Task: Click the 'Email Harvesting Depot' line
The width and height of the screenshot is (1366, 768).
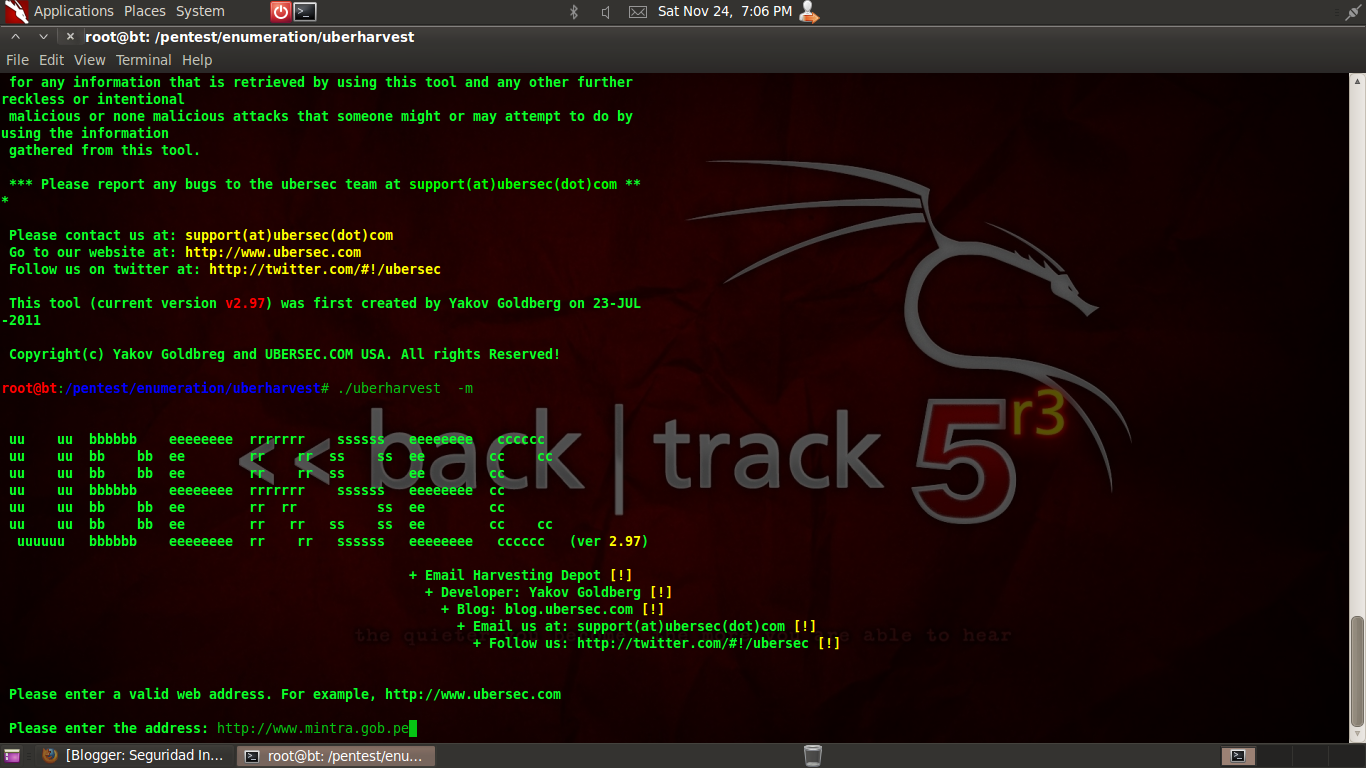Action: click(x=521, y=575)
